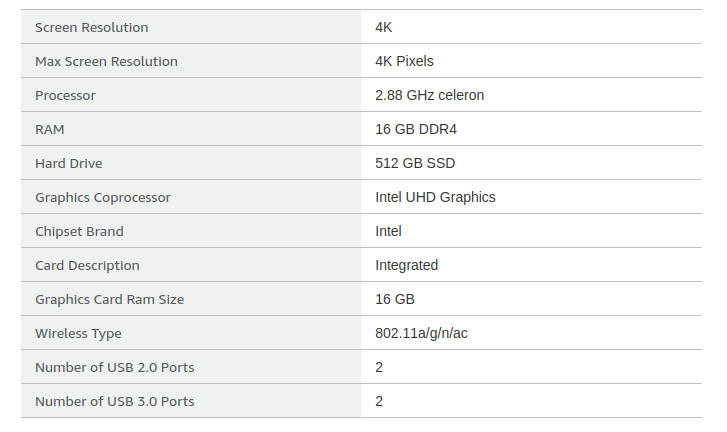Click the Graphics Coprocessor label

(103, 197)
